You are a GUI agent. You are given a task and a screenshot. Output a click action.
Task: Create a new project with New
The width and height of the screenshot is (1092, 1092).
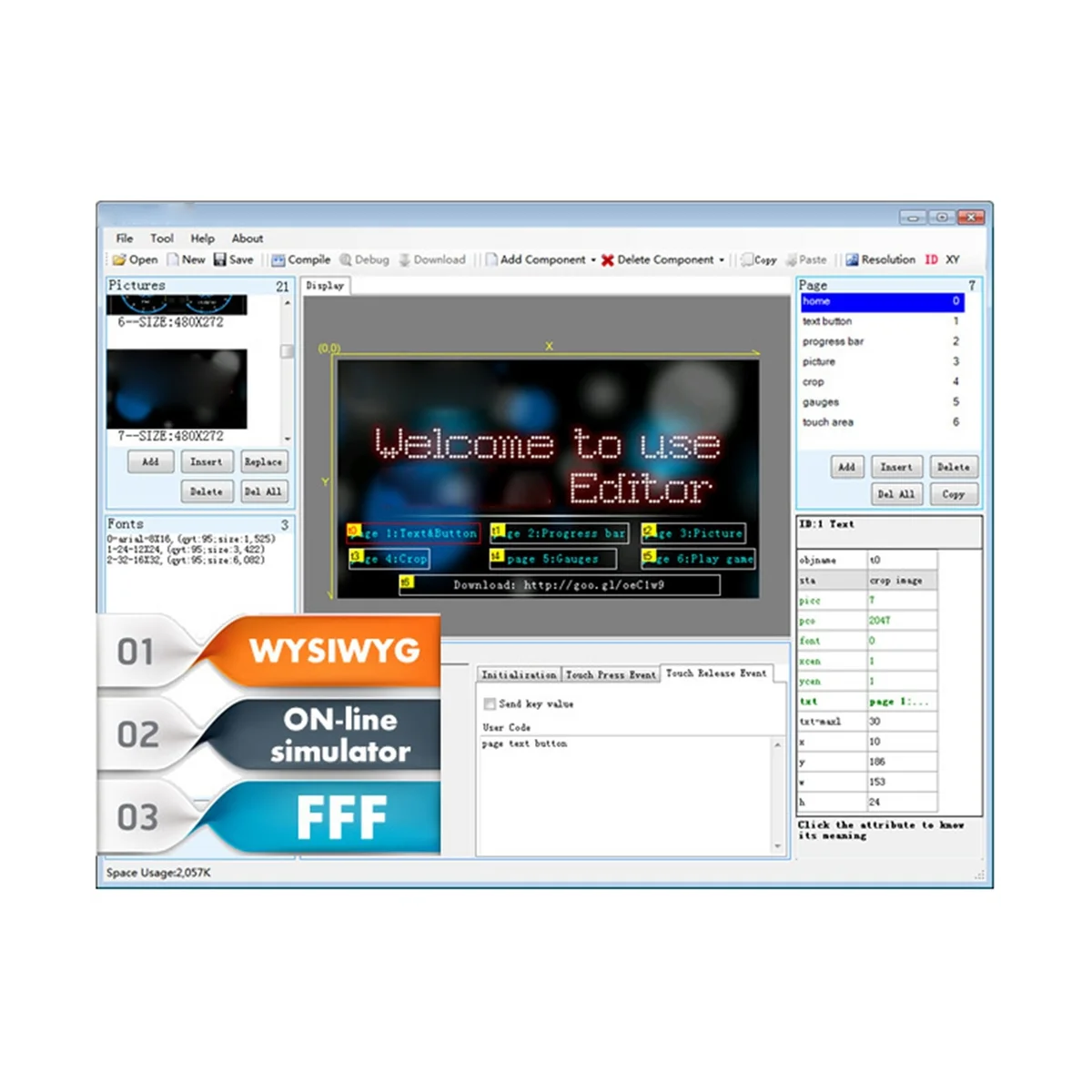point(187,259)
